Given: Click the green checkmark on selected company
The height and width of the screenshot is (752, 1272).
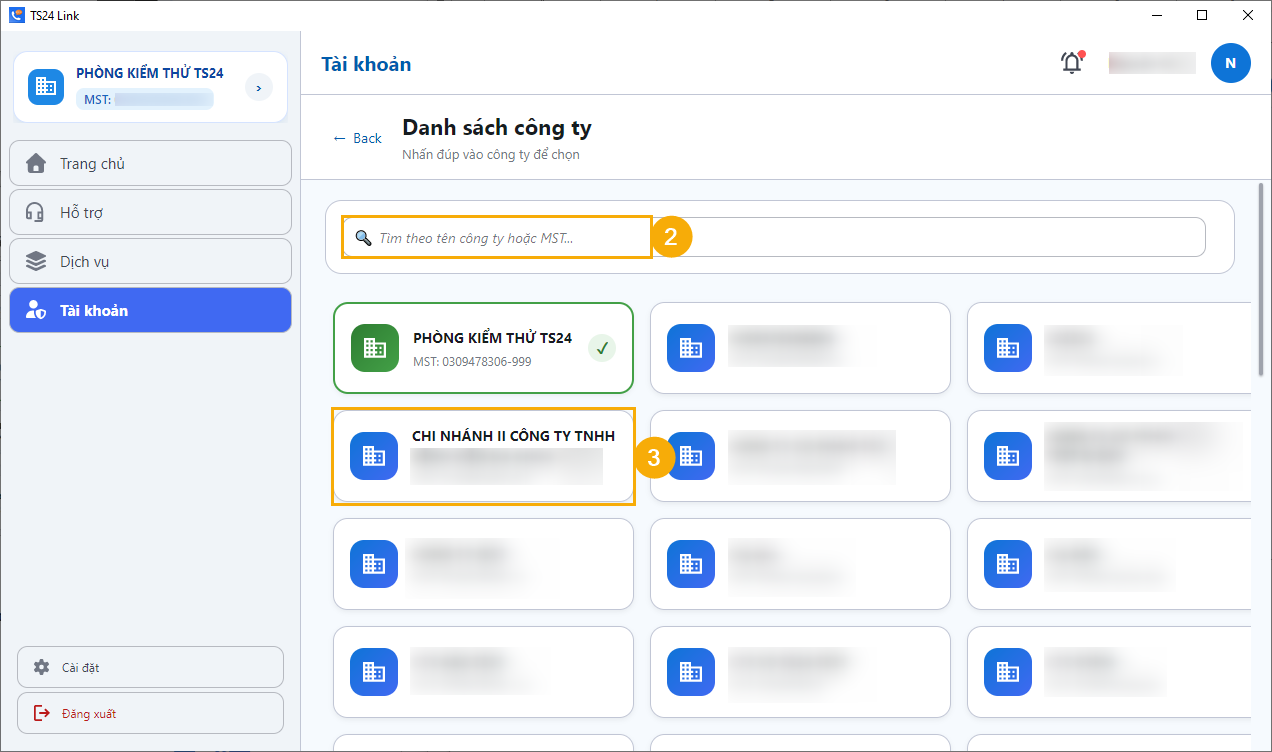Looking at the screenshot, I should [x=601, y=348].
